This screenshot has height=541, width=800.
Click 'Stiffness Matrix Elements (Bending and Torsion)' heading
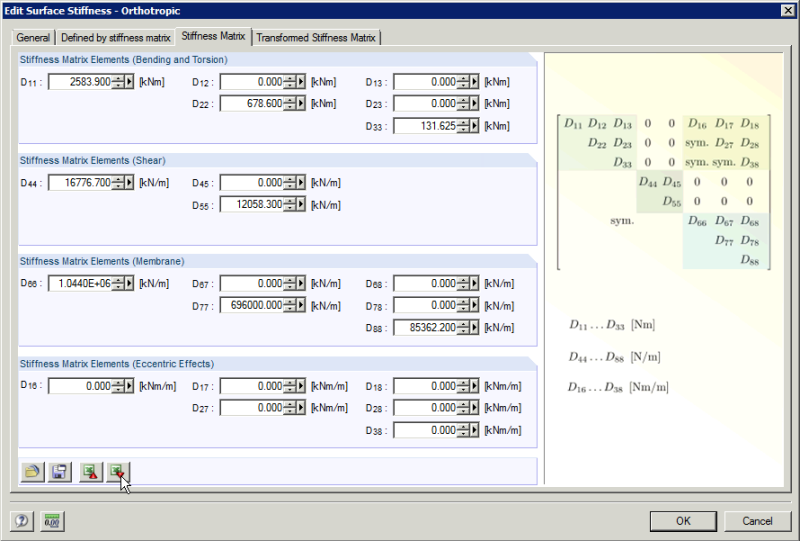(123, 60)
